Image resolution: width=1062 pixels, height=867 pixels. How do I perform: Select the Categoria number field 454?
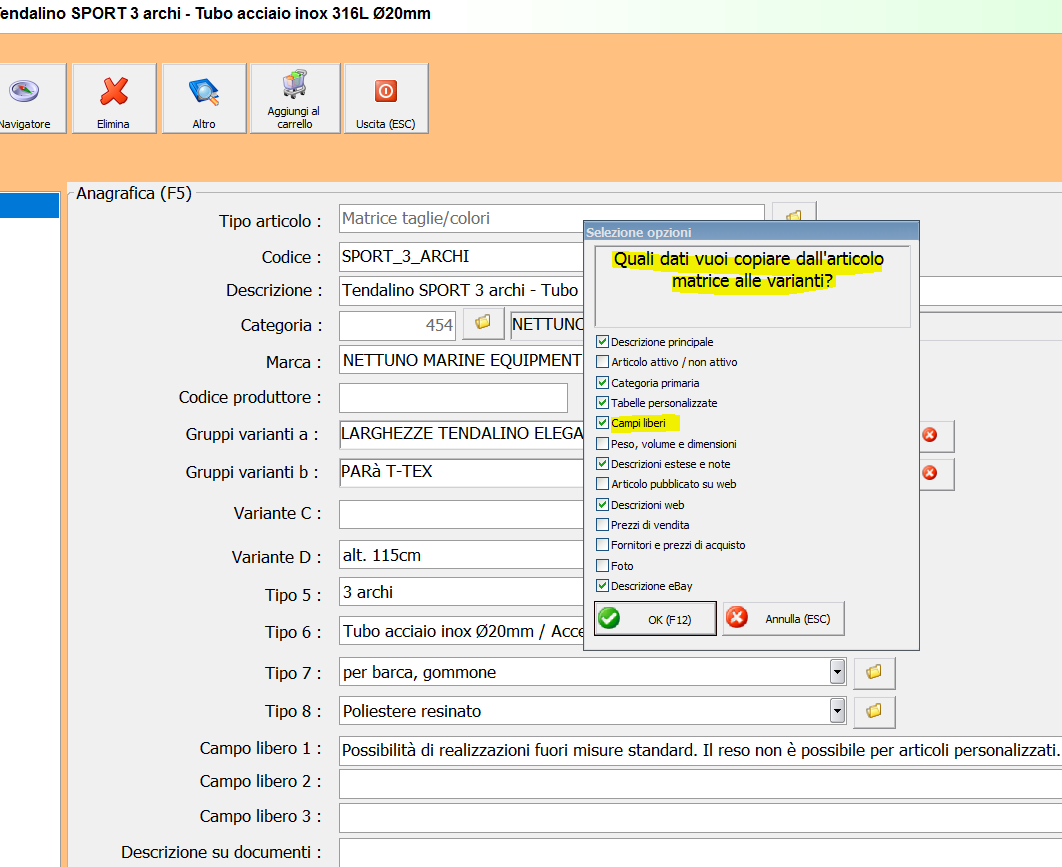pyautogui.click(x=398, y=326)
